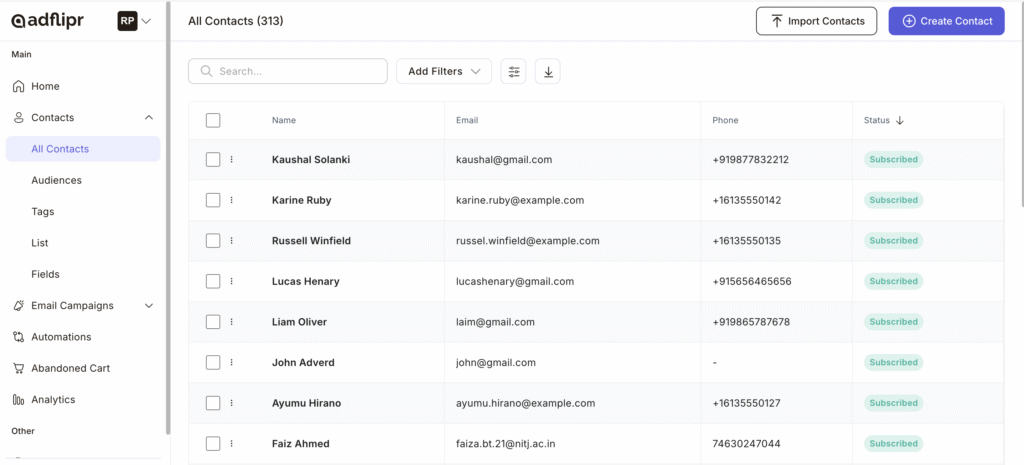Open Abandoned Cart from cart icon
The image size is (1024, 465).
tap(19, 368)
